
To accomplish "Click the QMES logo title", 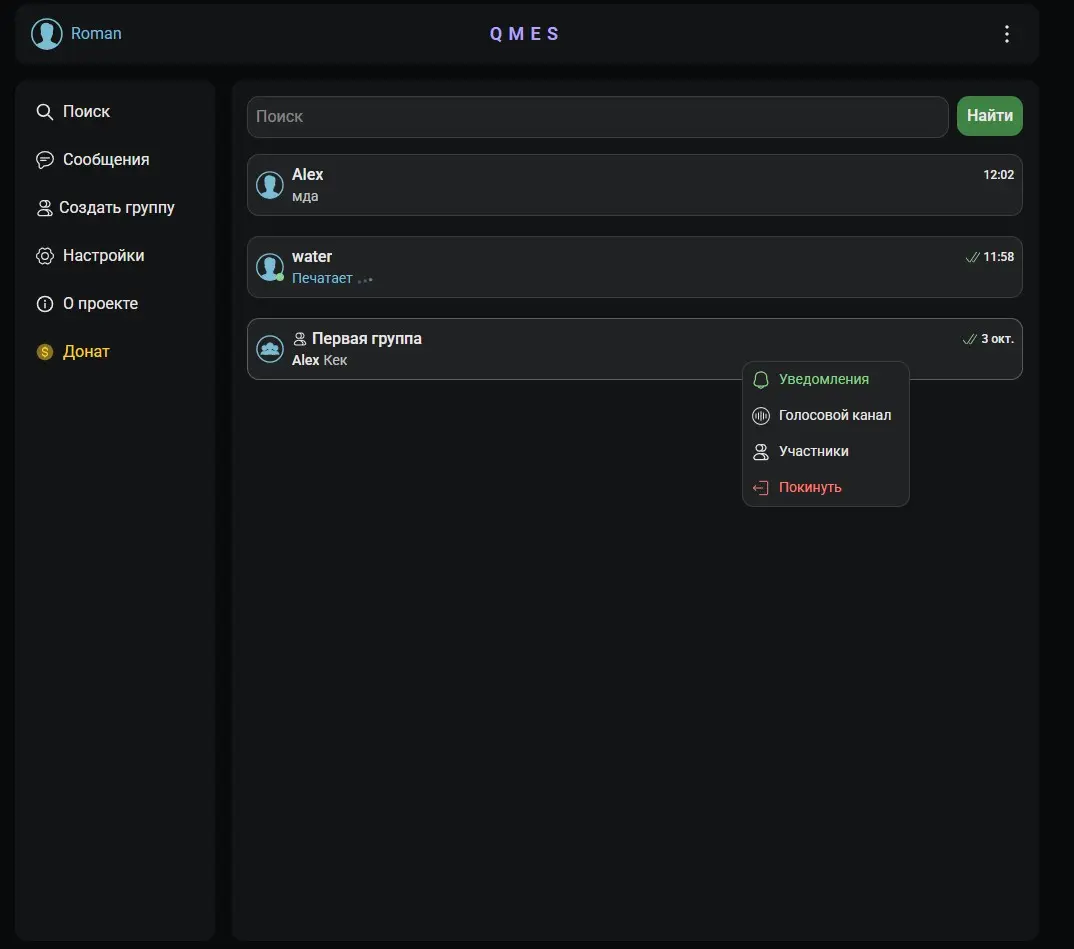I will [525, 34].
